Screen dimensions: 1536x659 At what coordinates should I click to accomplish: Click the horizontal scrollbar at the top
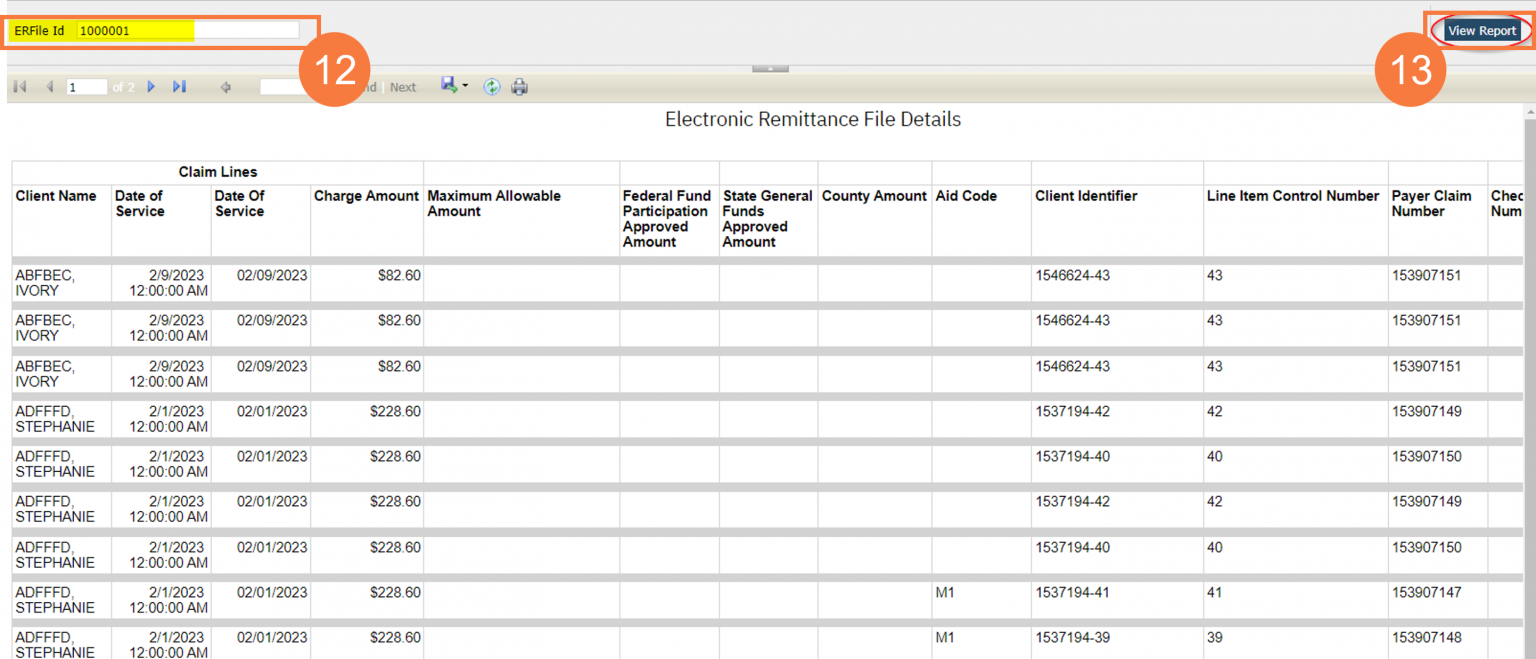click(770, 68)
